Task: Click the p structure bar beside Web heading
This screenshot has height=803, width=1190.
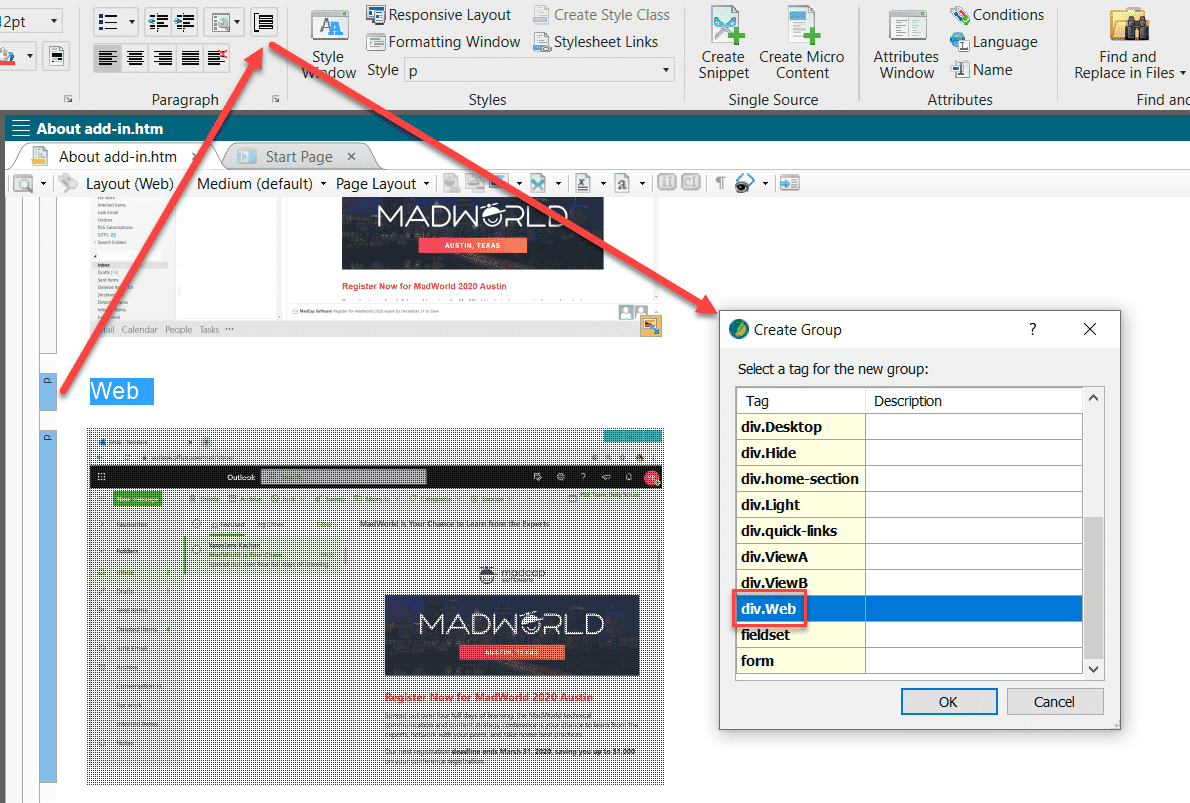Action: pos(48,392)
